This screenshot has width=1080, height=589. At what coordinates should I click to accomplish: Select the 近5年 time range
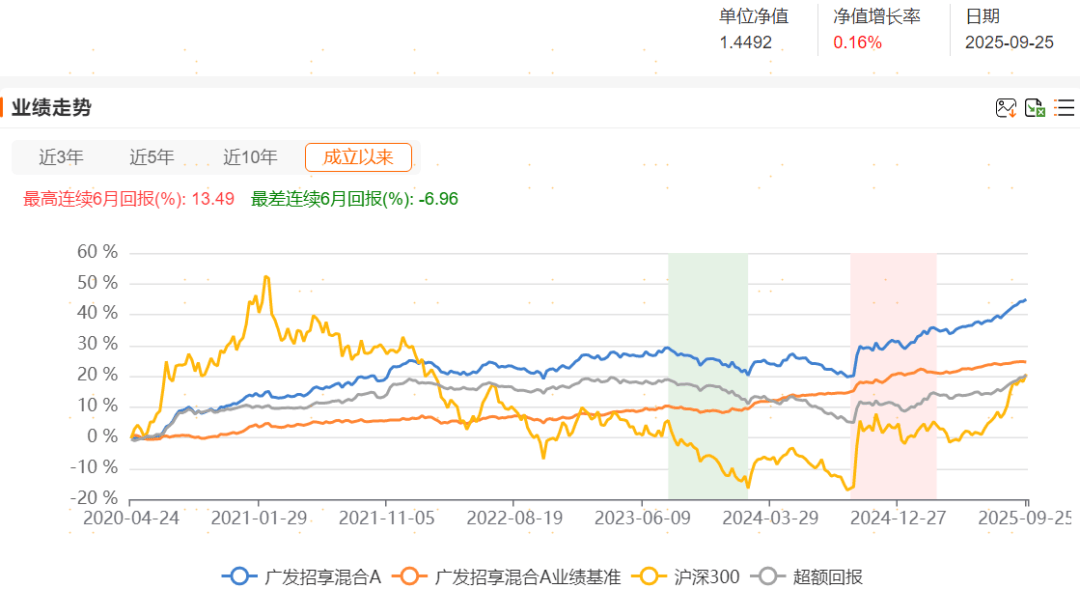[x=152, y=157]
